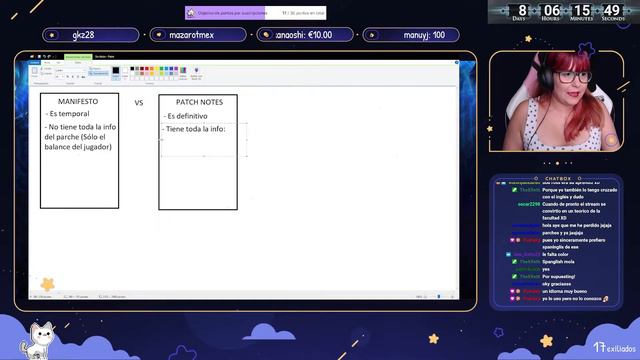This screenshot has width=640, height=360.
Task: Open the Archivo menu in Paint
Action: (34, 63)
